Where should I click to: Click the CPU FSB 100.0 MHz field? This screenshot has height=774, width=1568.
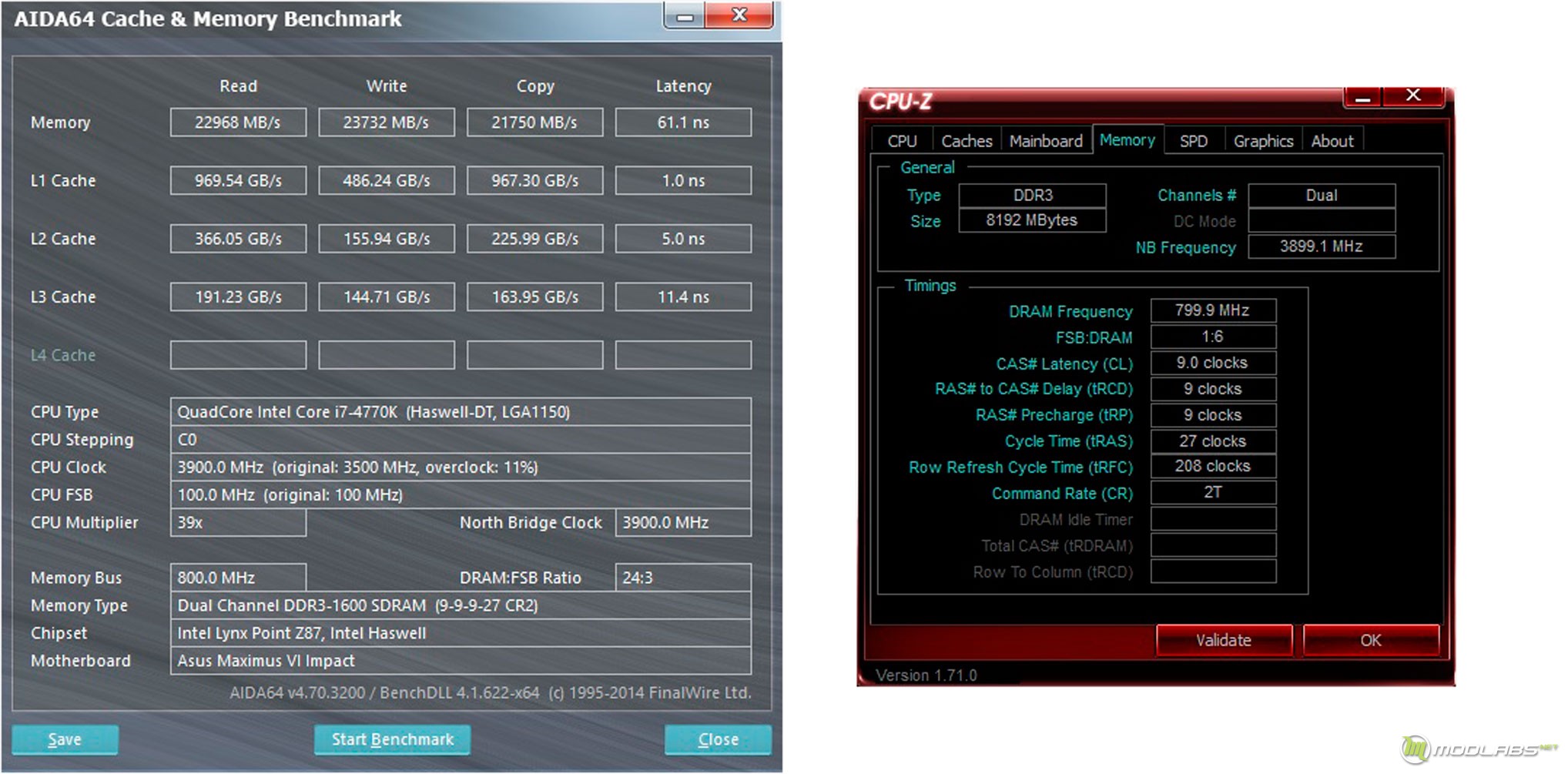click(x=461, y=494)
